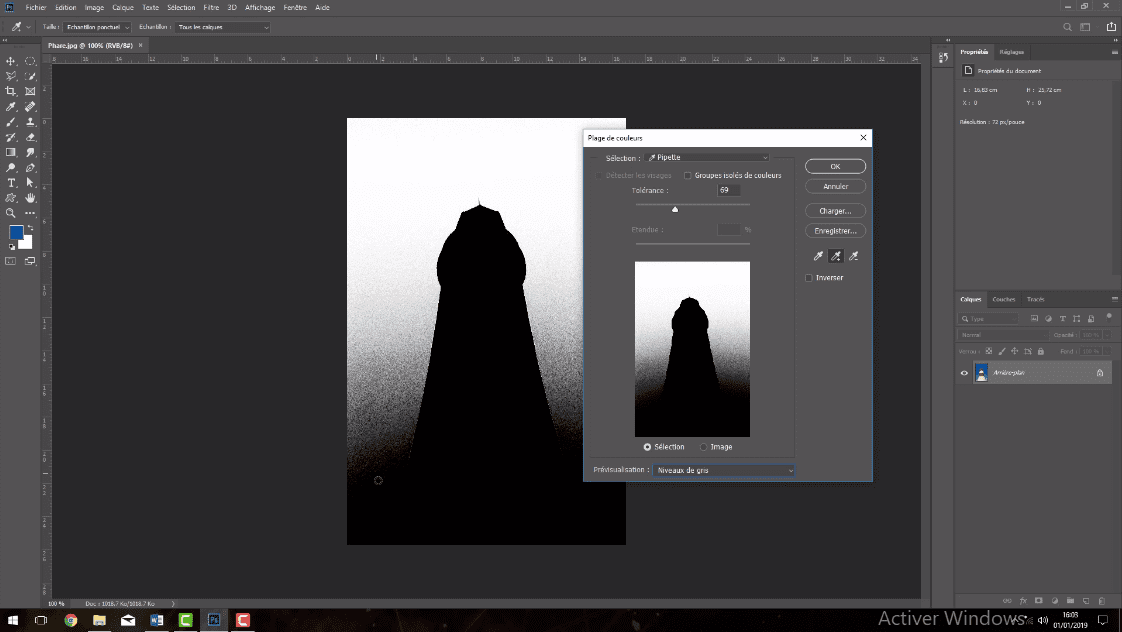Switch to the Couches tab

pos(1003,299)
